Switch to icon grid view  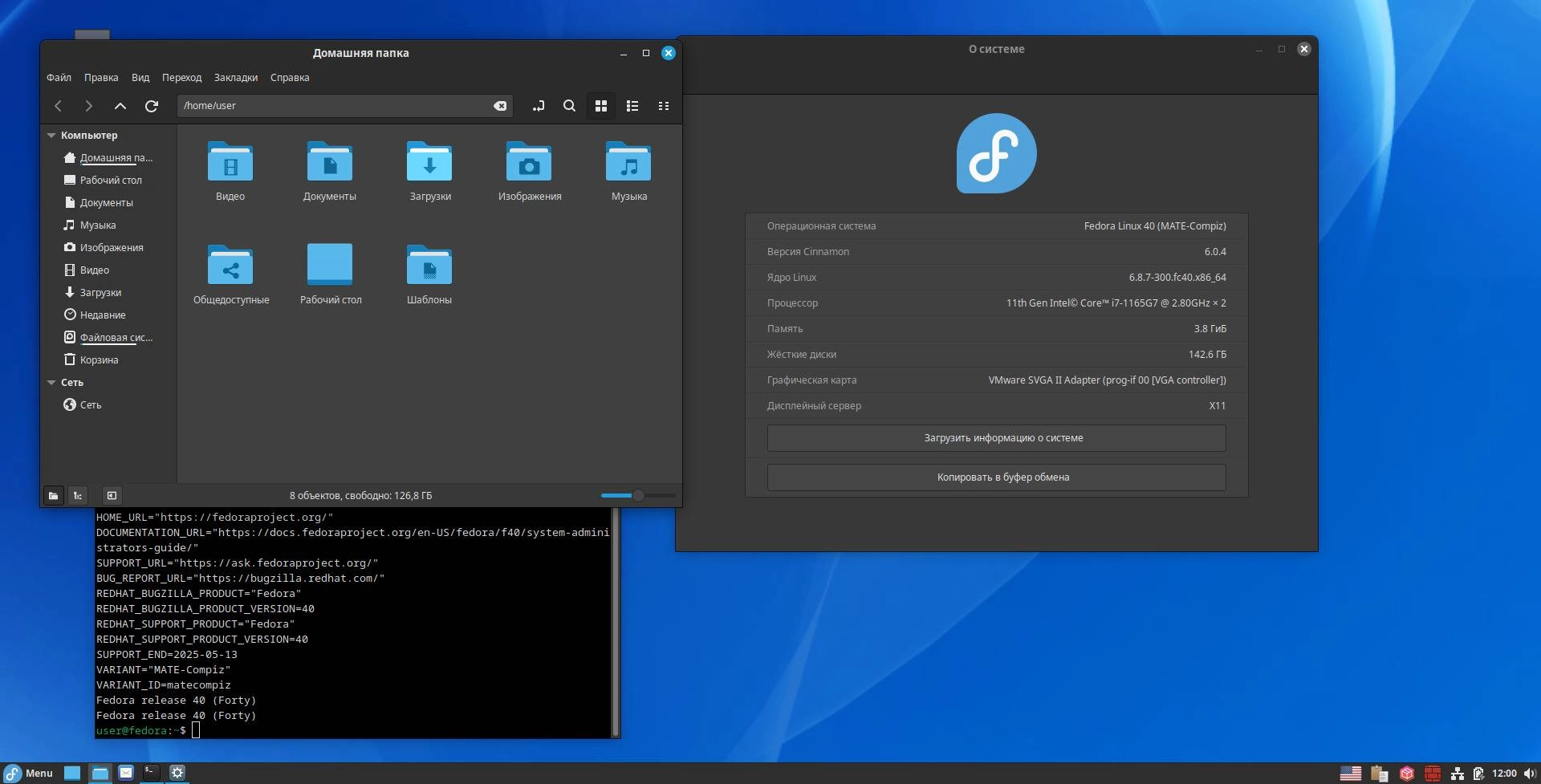(x=600, y=106)
